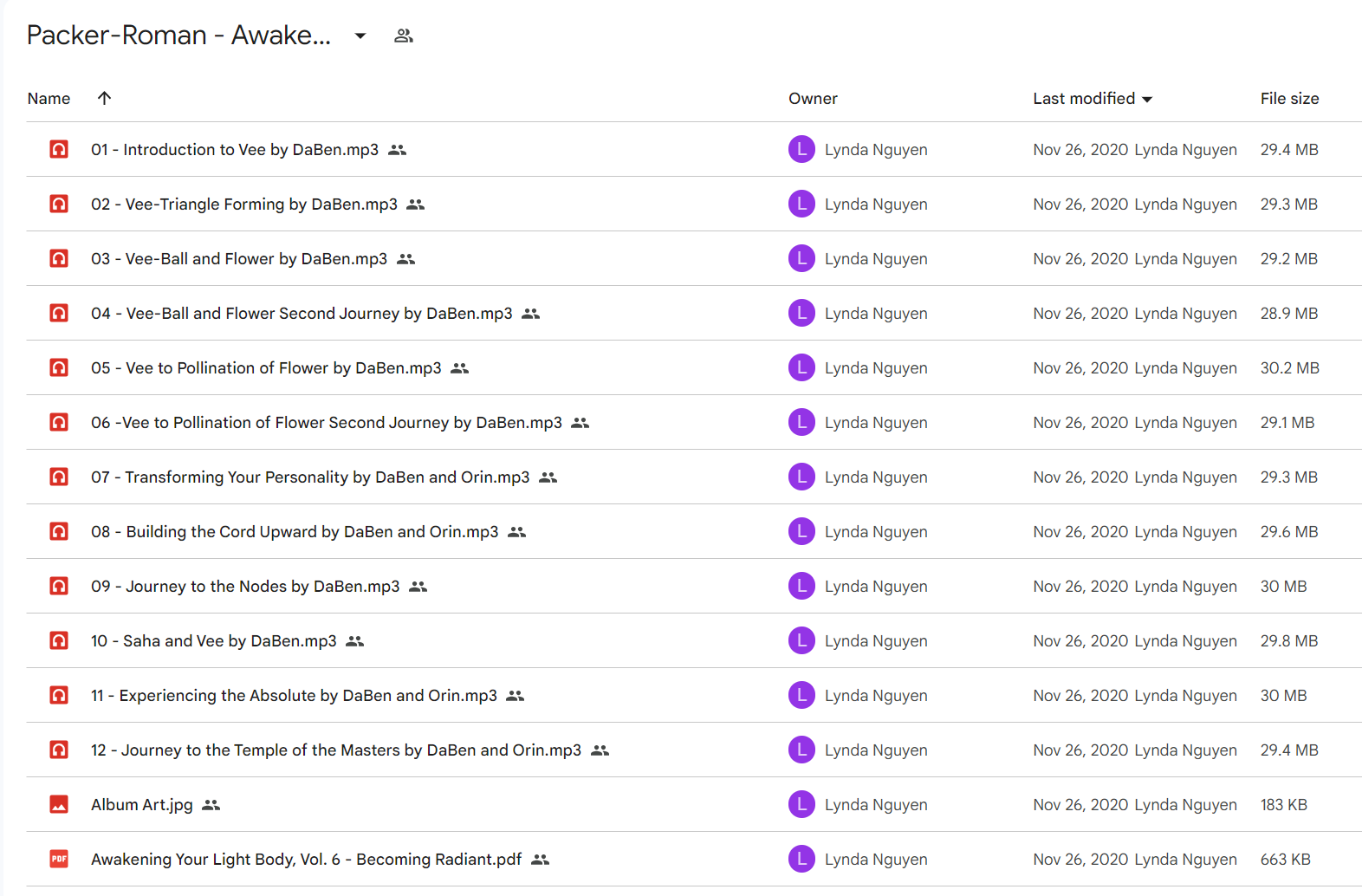This screenshot has width=1362, height=896.
Task: Click owner name Lynda Nguyen in 06 row
Action: (x=876, y=423)
